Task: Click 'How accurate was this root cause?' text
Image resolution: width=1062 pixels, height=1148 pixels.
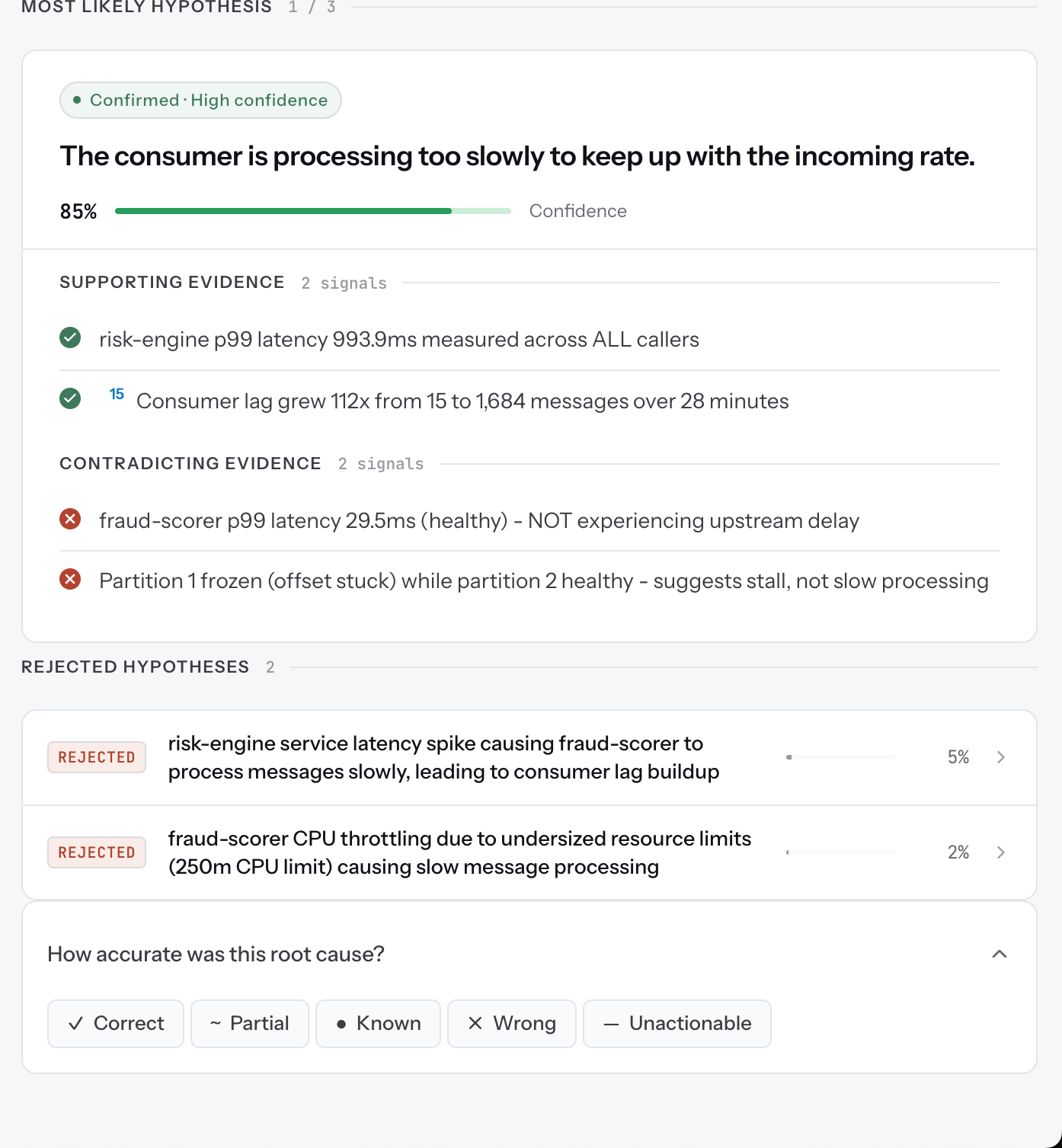Action: (x=216, y=954)
